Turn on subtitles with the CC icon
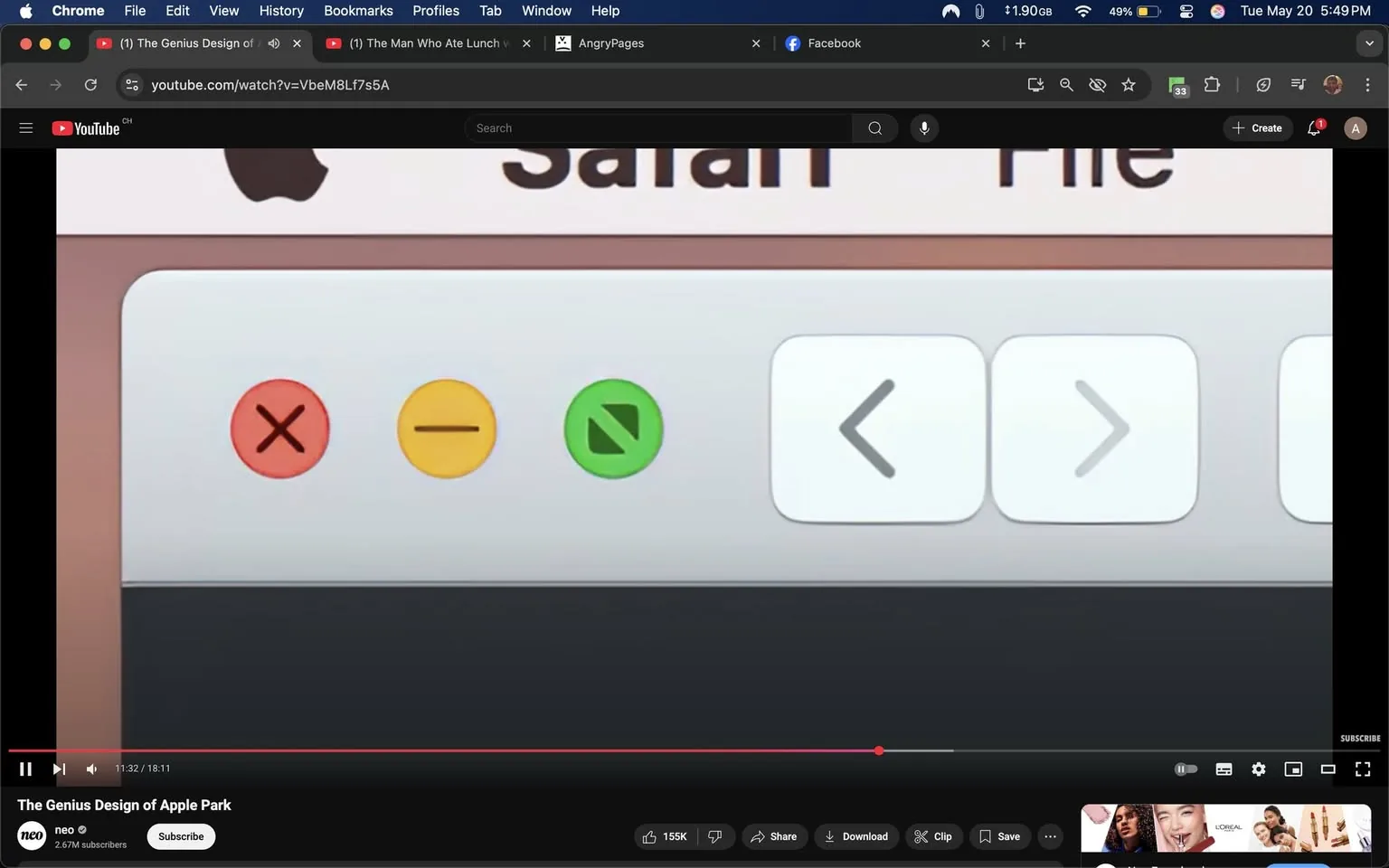This screenshot has height=868, width=1389. [x=1224, y=769]
